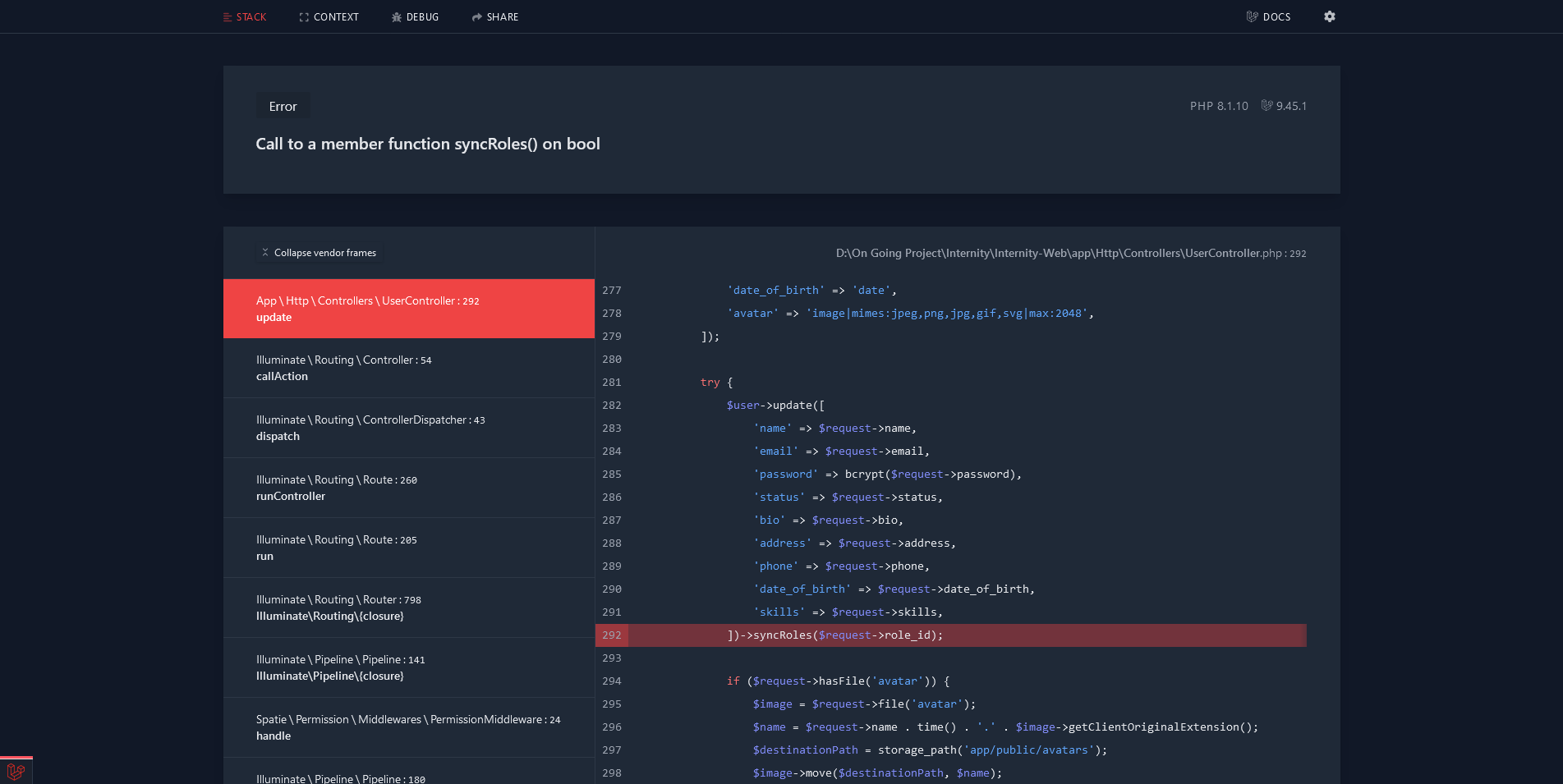
Task: Select the UserController update stack frame
Action: [408, 309]
